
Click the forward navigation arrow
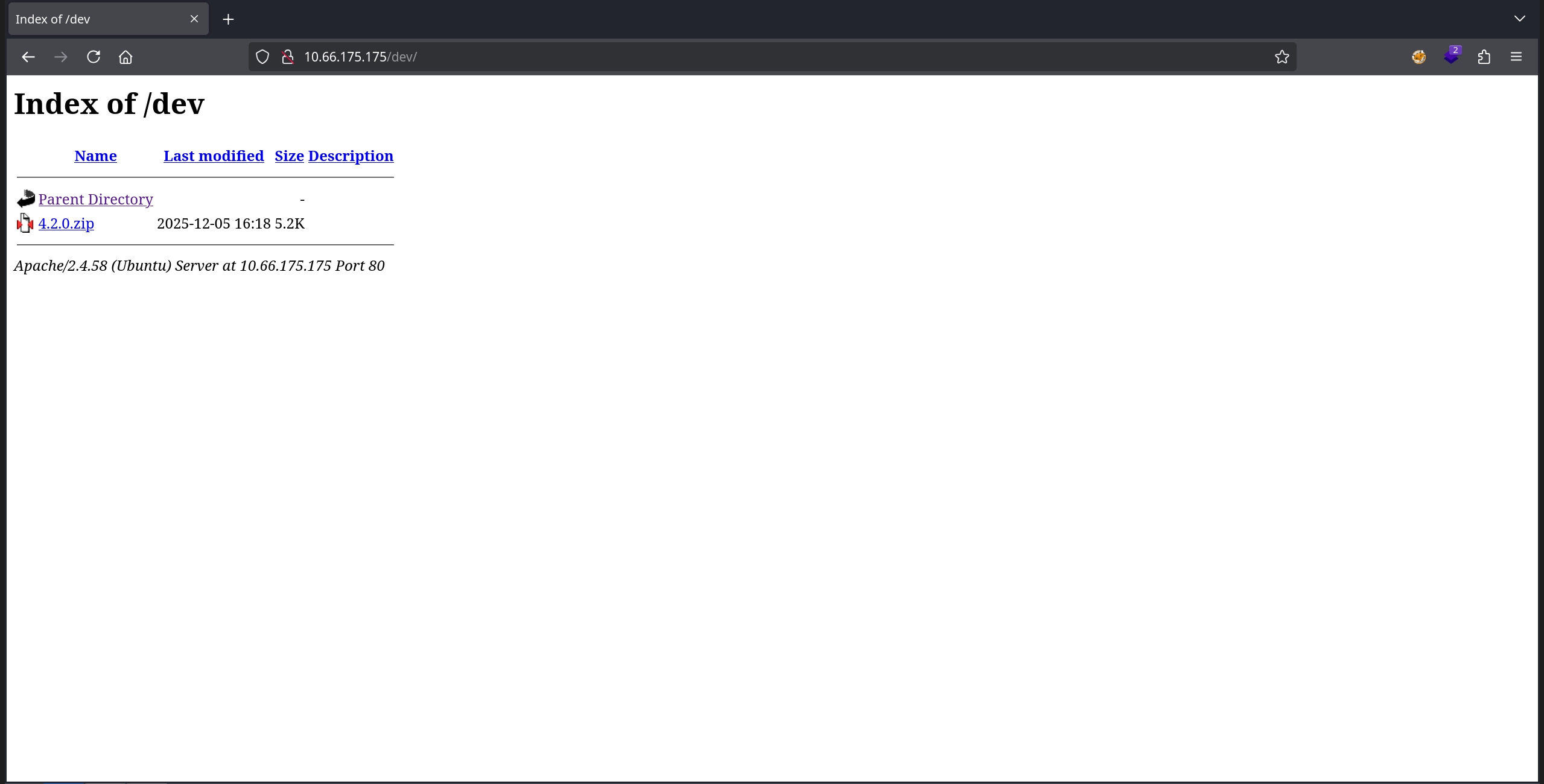[x=60, y=57]
